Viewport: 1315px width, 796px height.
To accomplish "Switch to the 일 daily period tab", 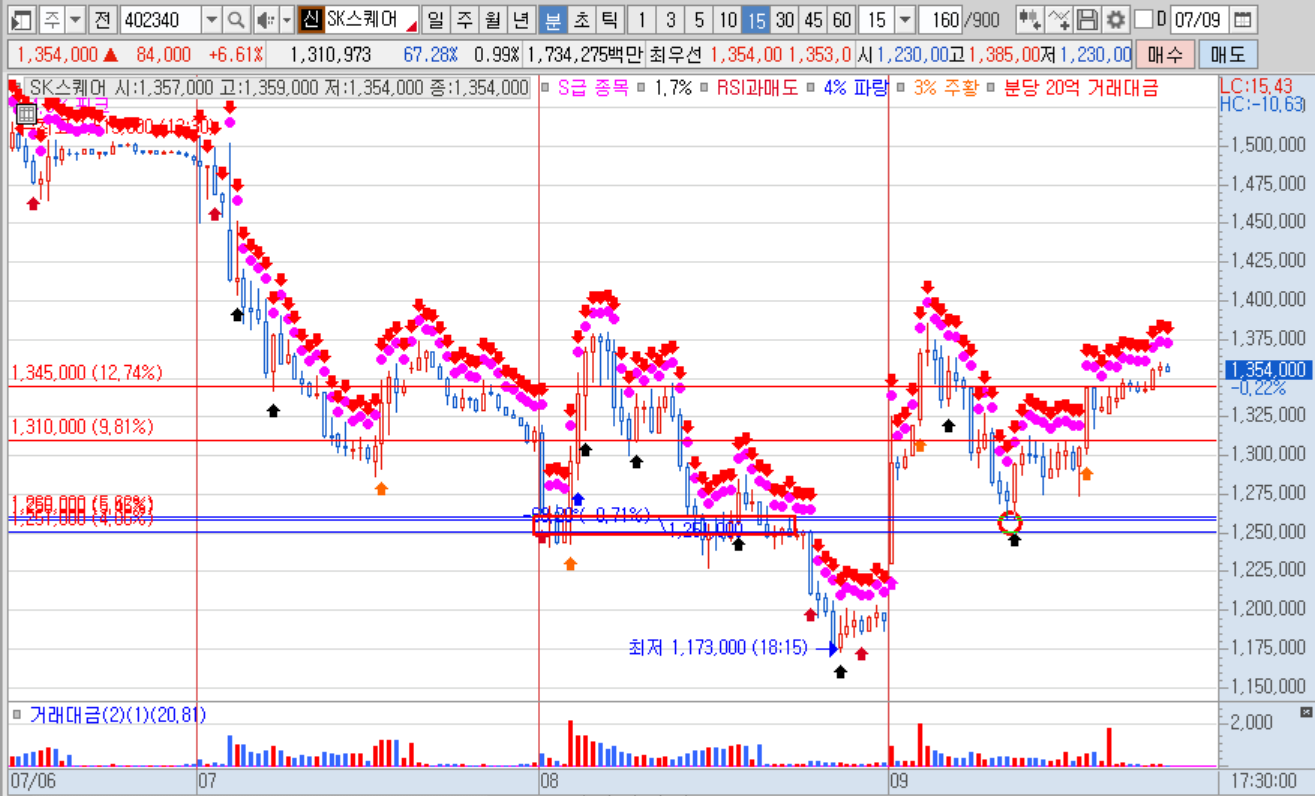I will coord(435,19).
